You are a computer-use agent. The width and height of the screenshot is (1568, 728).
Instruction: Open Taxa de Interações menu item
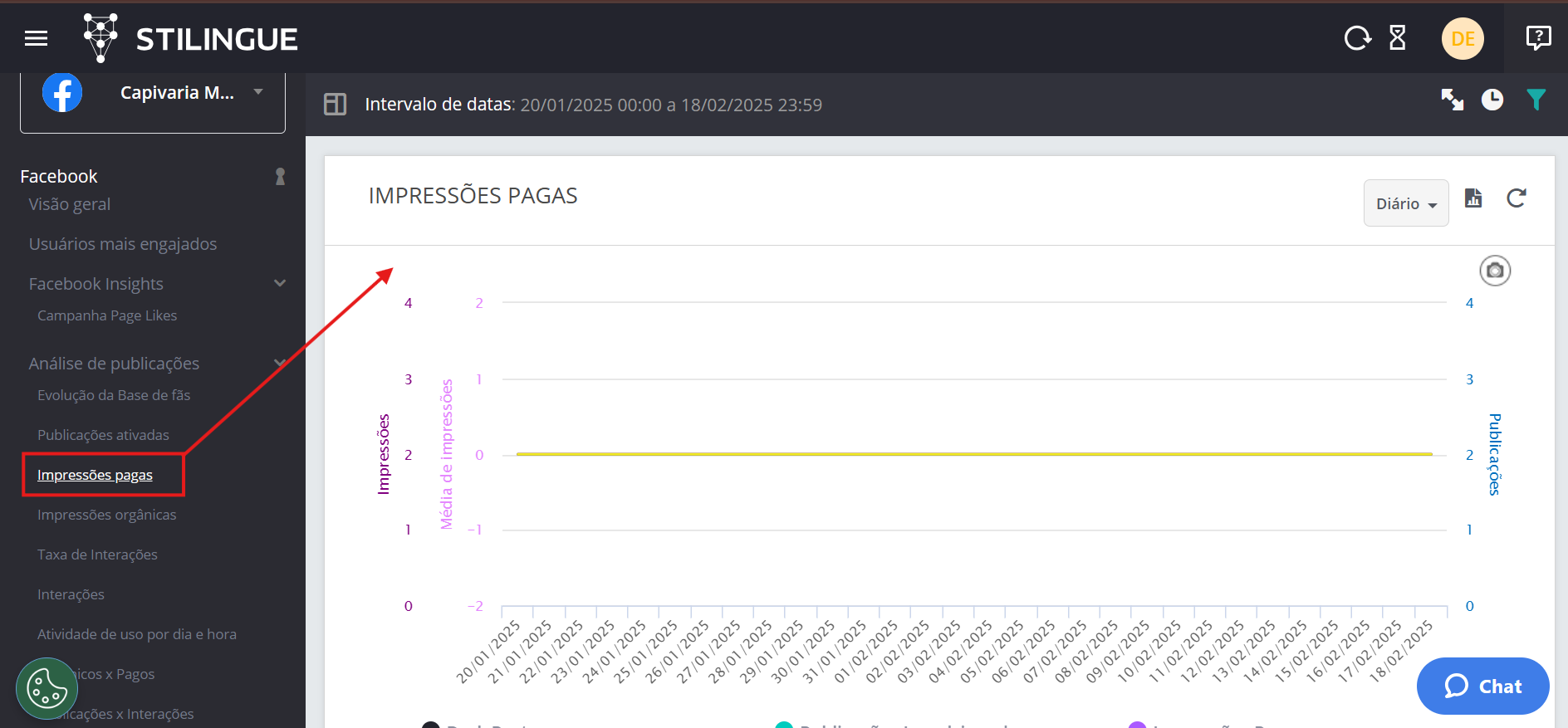pos(97,555)
